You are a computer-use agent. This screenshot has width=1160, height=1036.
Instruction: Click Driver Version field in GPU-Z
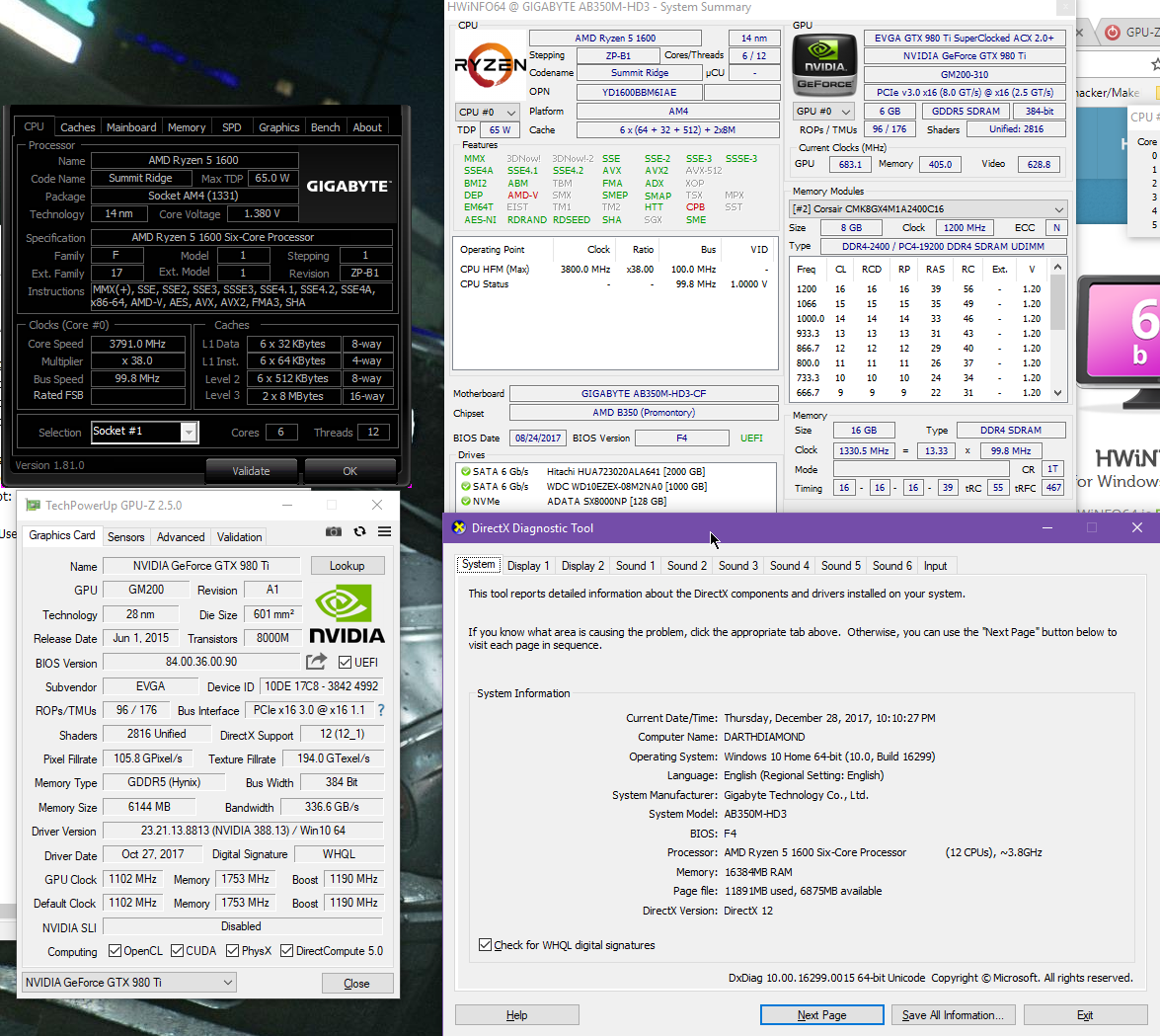243,831
